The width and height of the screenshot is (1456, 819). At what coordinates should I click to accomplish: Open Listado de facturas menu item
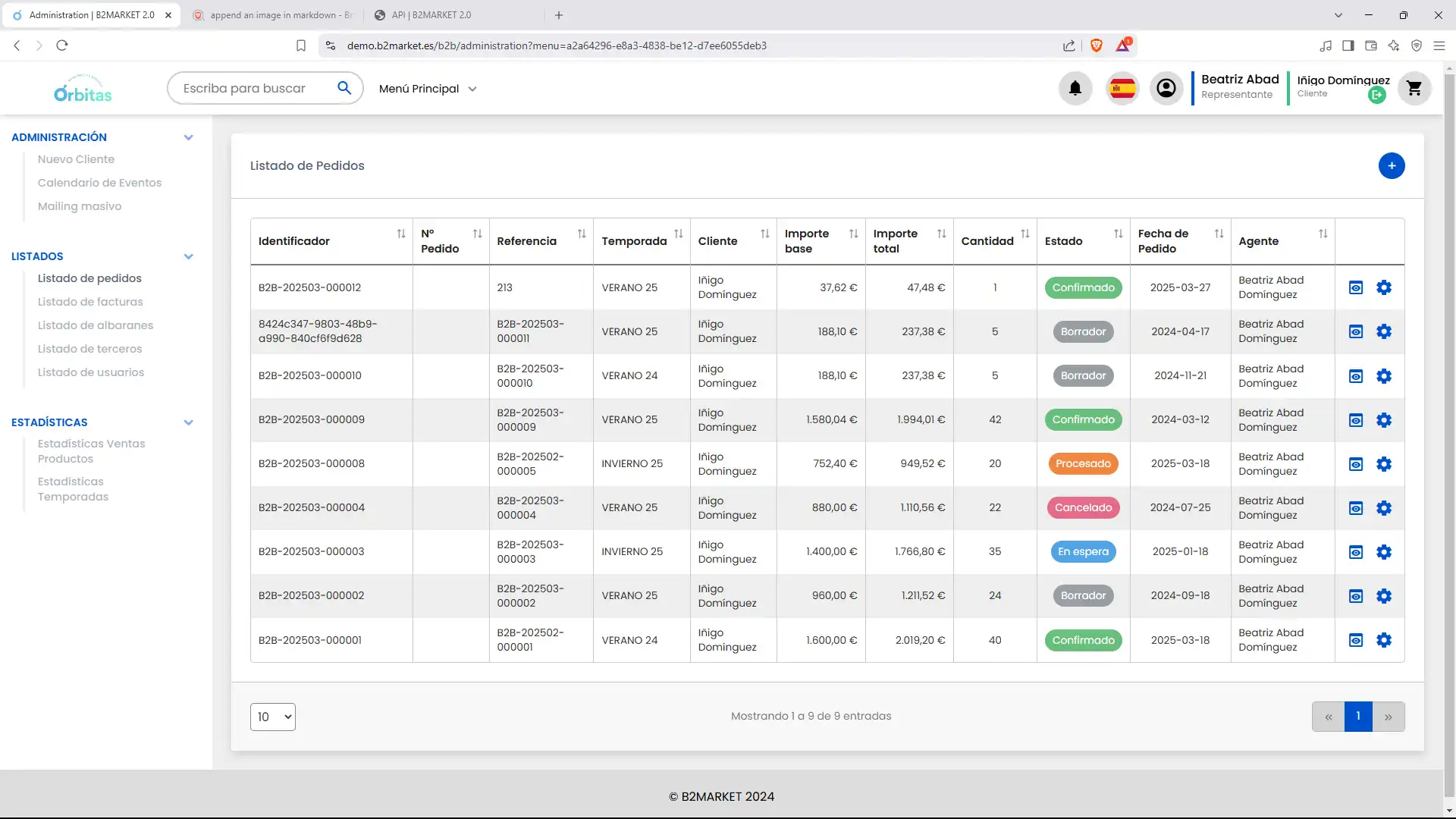click(90, 302)
